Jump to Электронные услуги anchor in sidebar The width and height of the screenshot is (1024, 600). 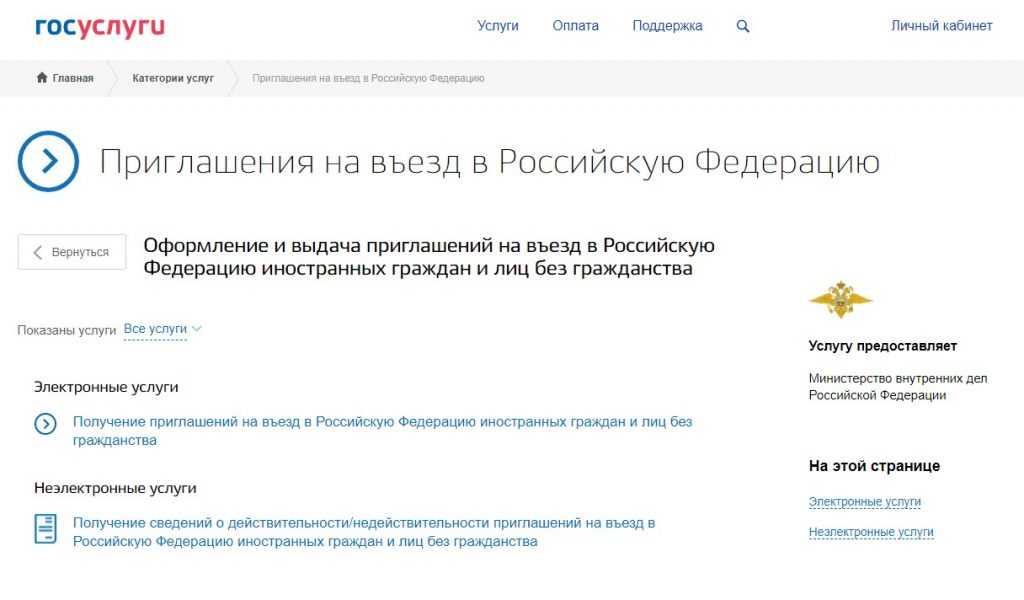(x=864, y=502)
